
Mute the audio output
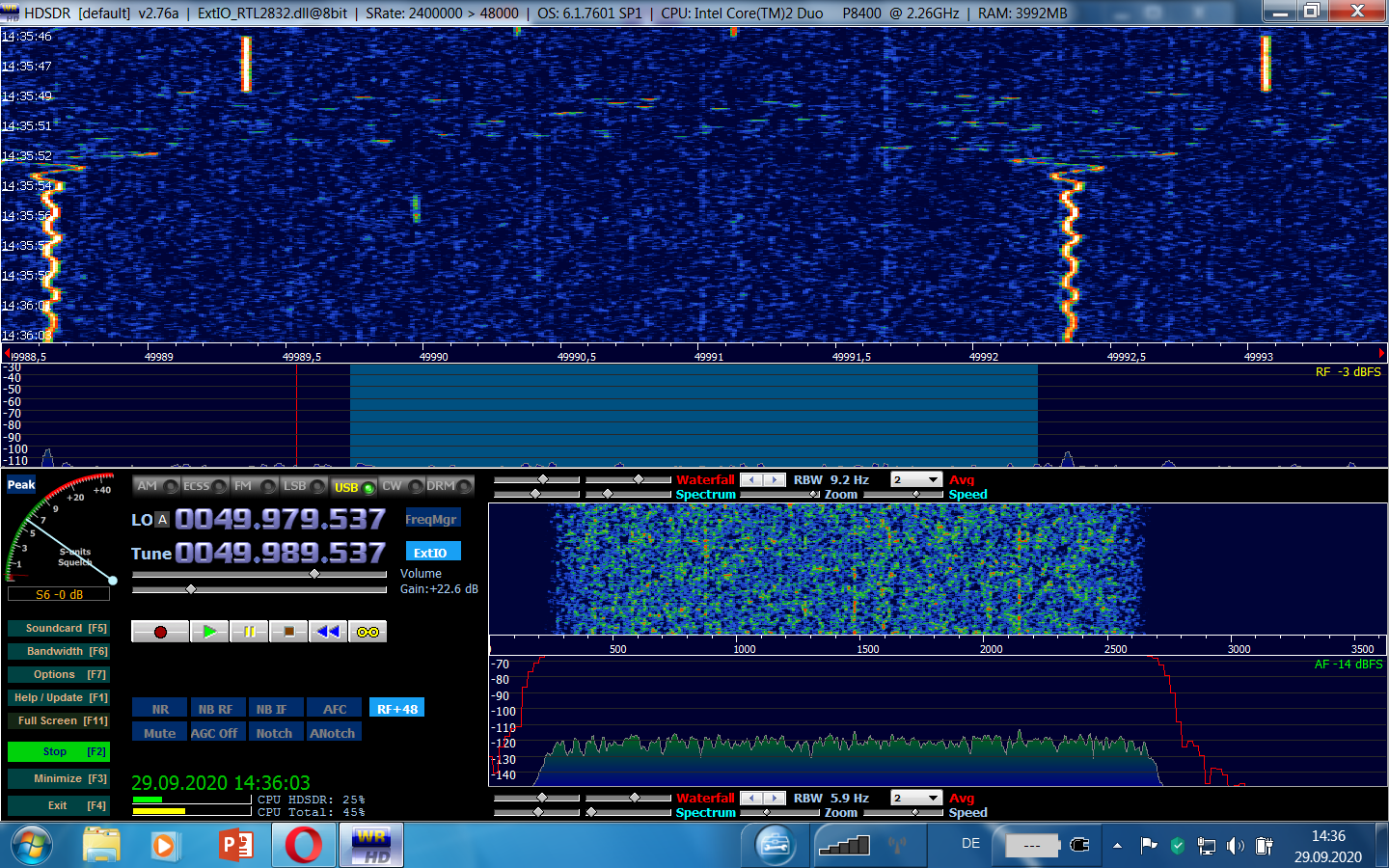[x=159, y=733]
